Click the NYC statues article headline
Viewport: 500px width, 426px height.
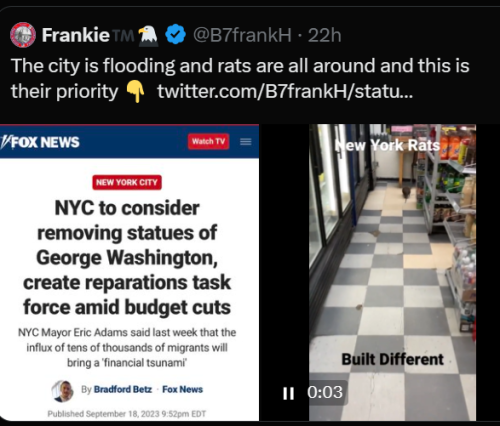tap(127, 258)
